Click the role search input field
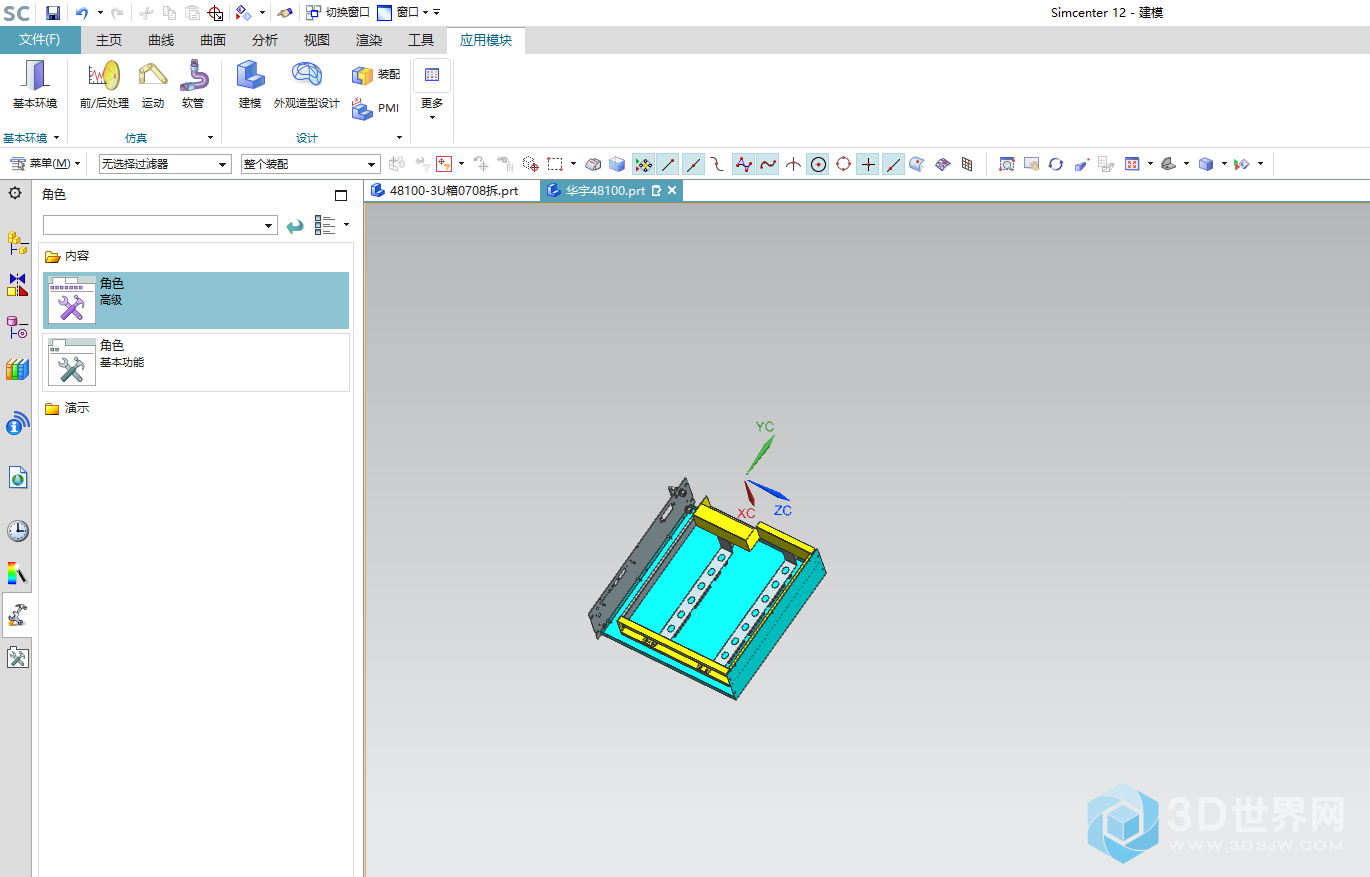 tap(152, 226)
